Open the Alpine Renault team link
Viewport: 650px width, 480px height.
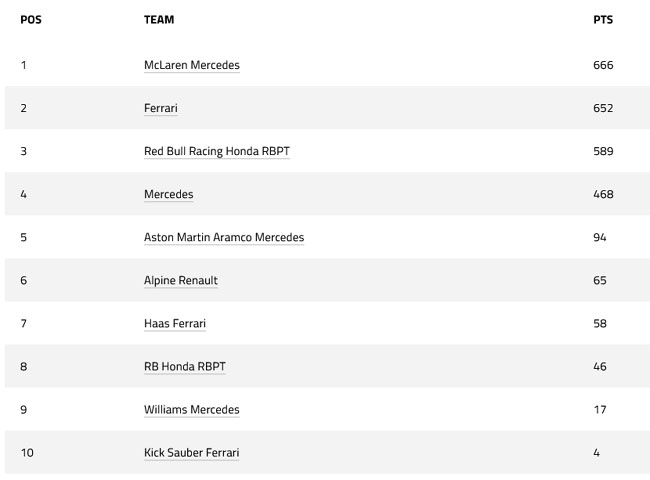coord(181,281)
